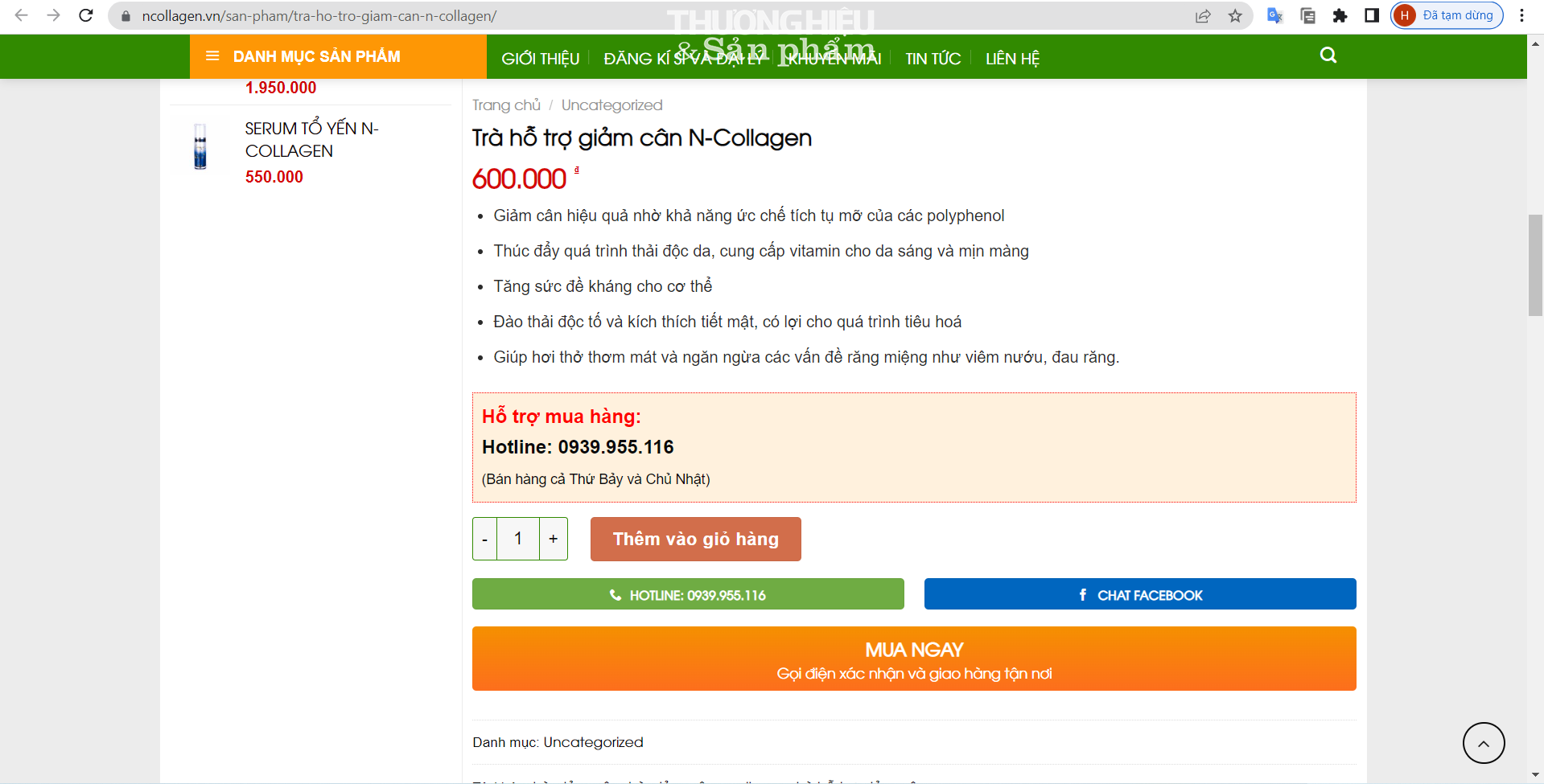Bookmark this page with the star icon
The image size is (1544, 784).
1235,16
